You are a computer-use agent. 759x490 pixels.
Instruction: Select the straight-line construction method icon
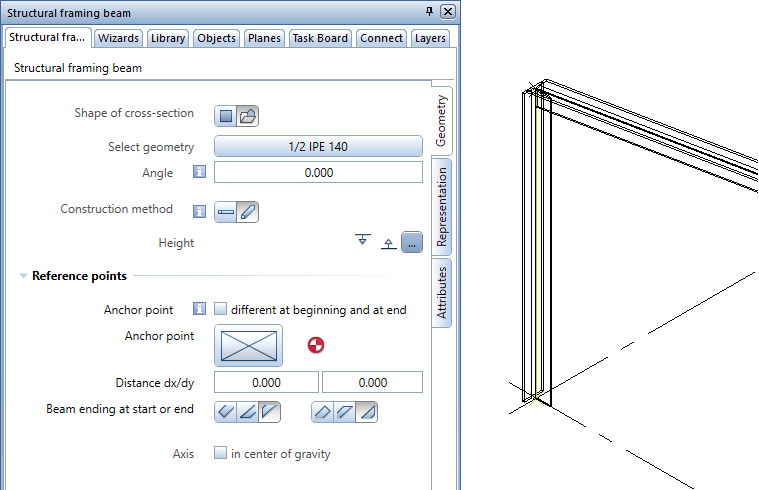226,212
